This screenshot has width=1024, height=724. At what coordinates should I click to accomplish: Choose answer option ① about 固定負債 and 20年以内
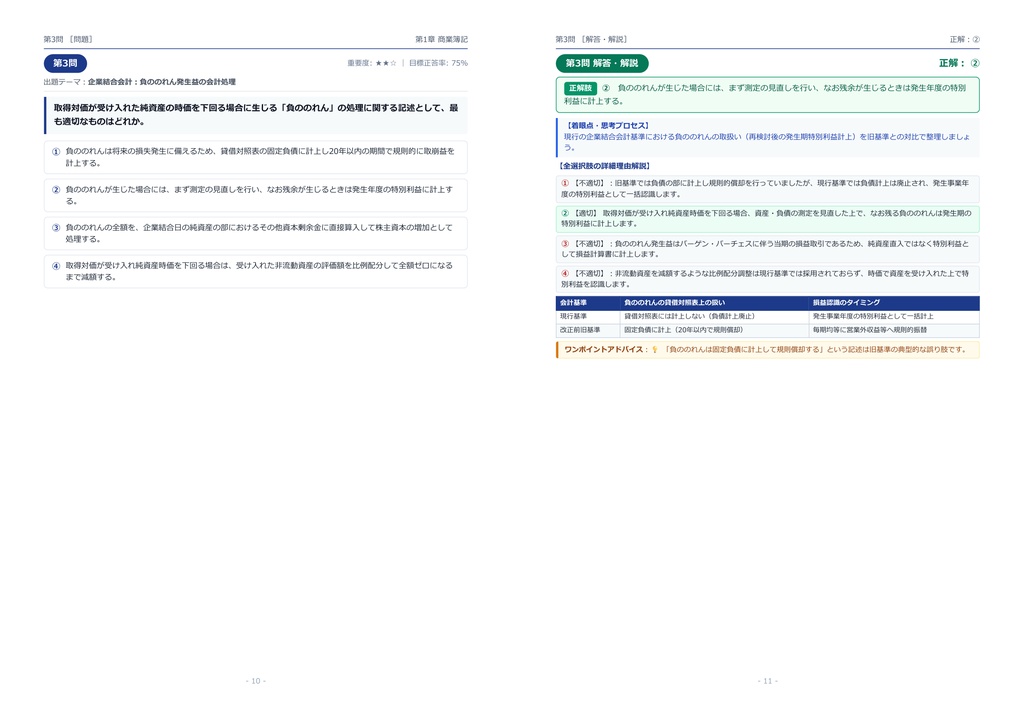pyautogui.click(x=255, y=157)
